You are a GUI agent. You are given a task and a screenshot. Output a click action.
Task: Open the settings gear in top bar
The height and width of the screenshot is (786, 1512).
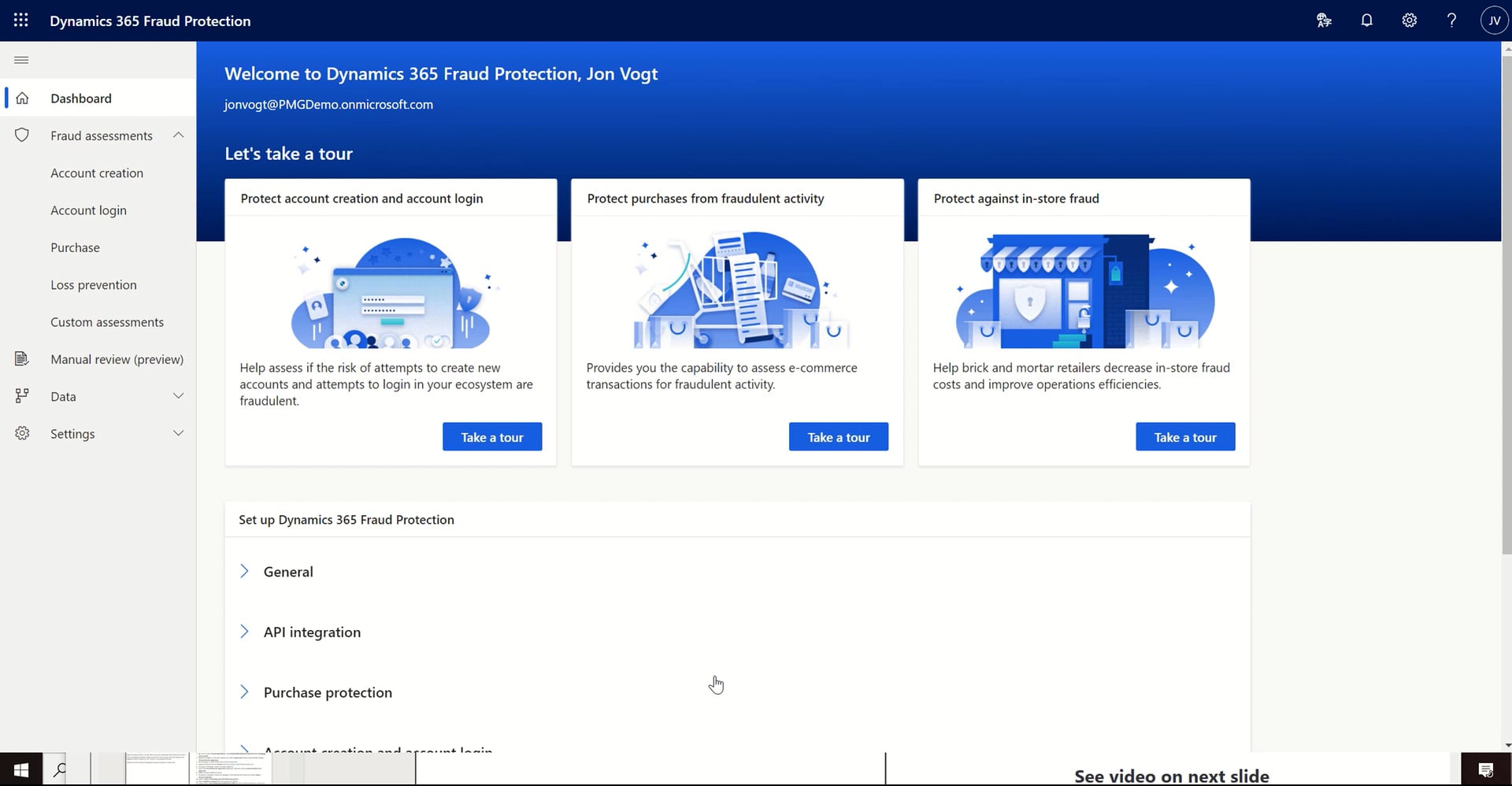pos(1409,20)
